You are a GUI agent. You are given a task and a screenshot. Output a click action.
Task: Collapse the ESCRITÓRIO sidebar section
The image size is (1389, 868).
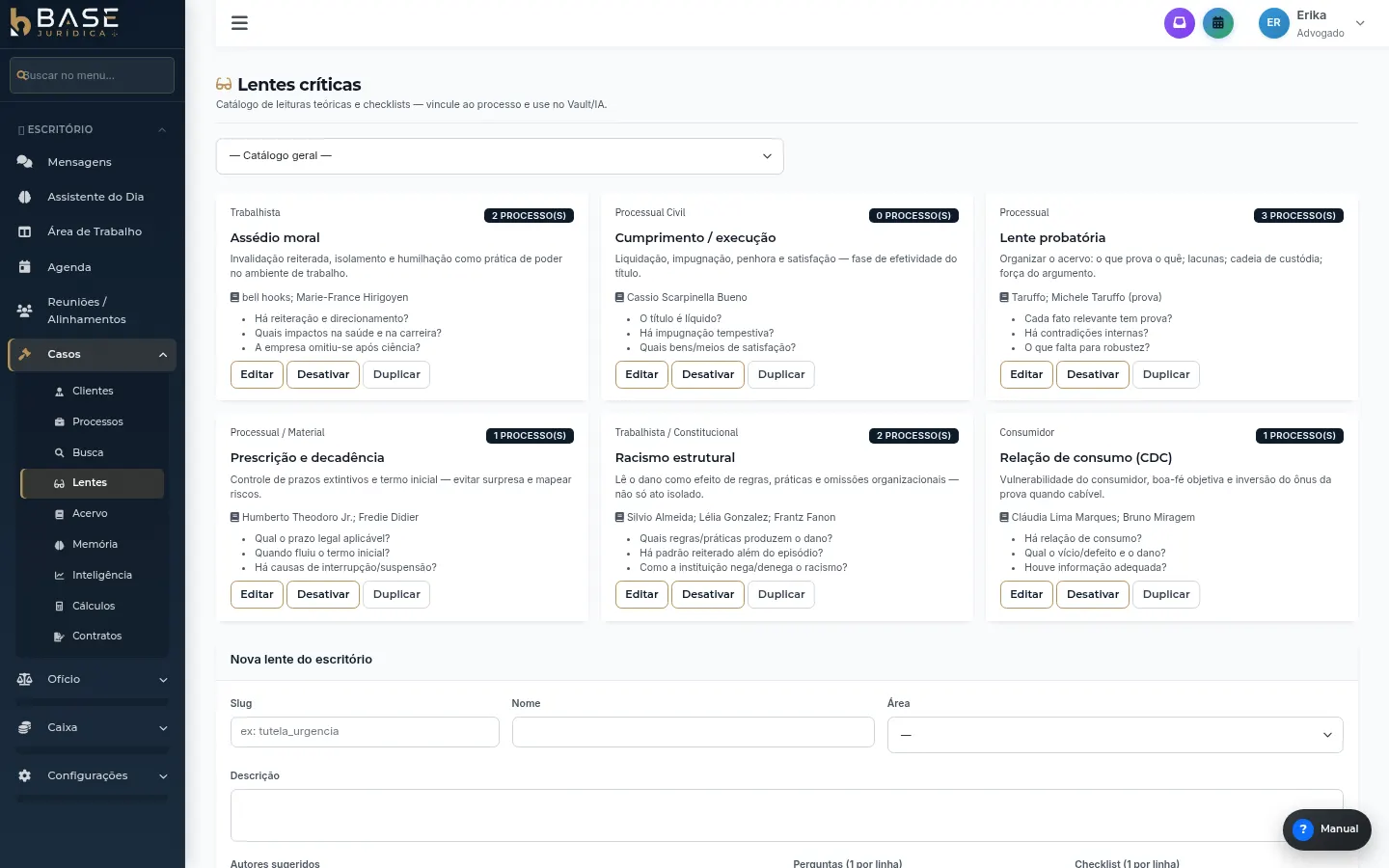(x=93, y=129)
